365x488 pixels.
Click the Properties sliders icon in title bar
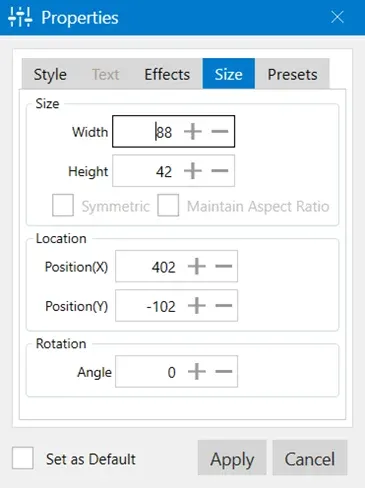point(20,17)
